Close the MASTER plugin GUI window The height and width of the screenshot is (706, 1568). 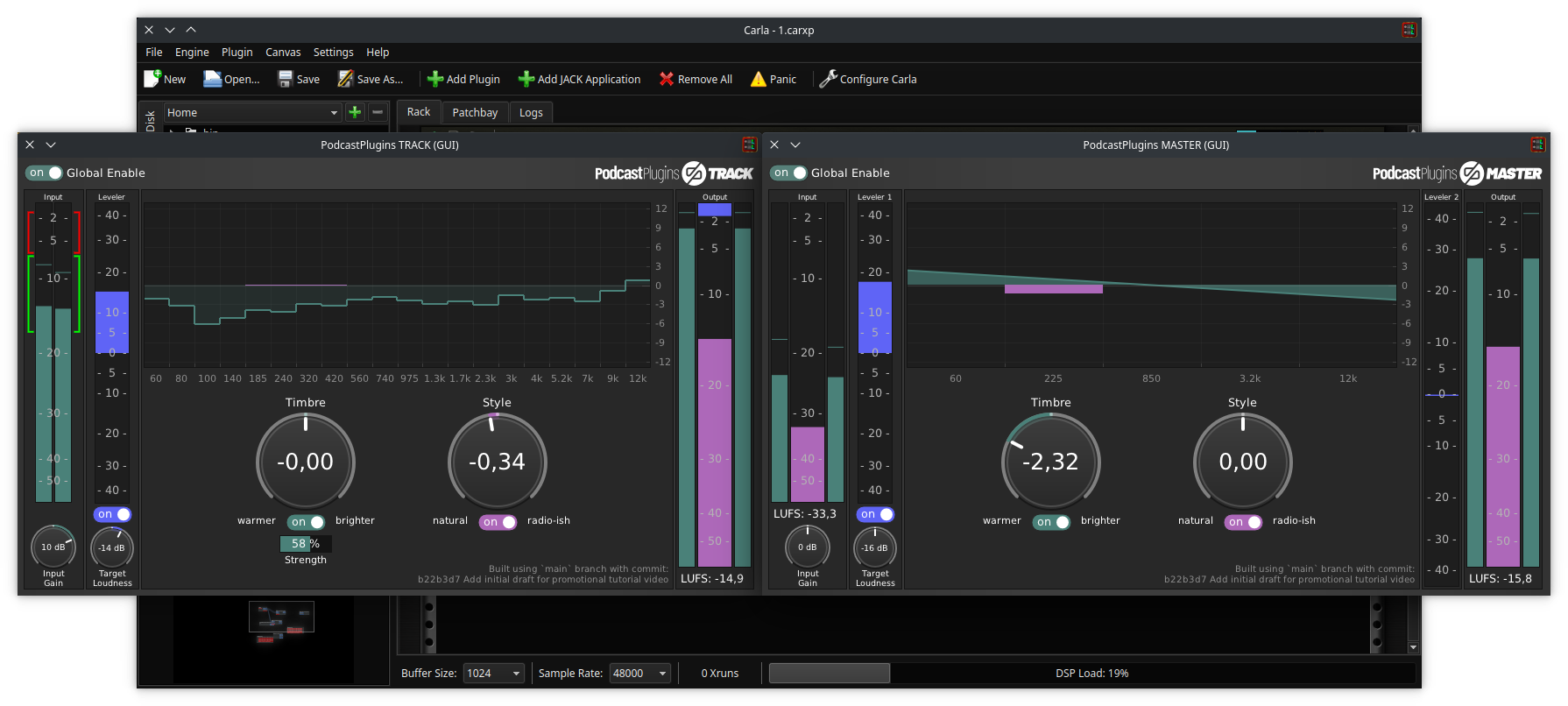pos(774,145)
